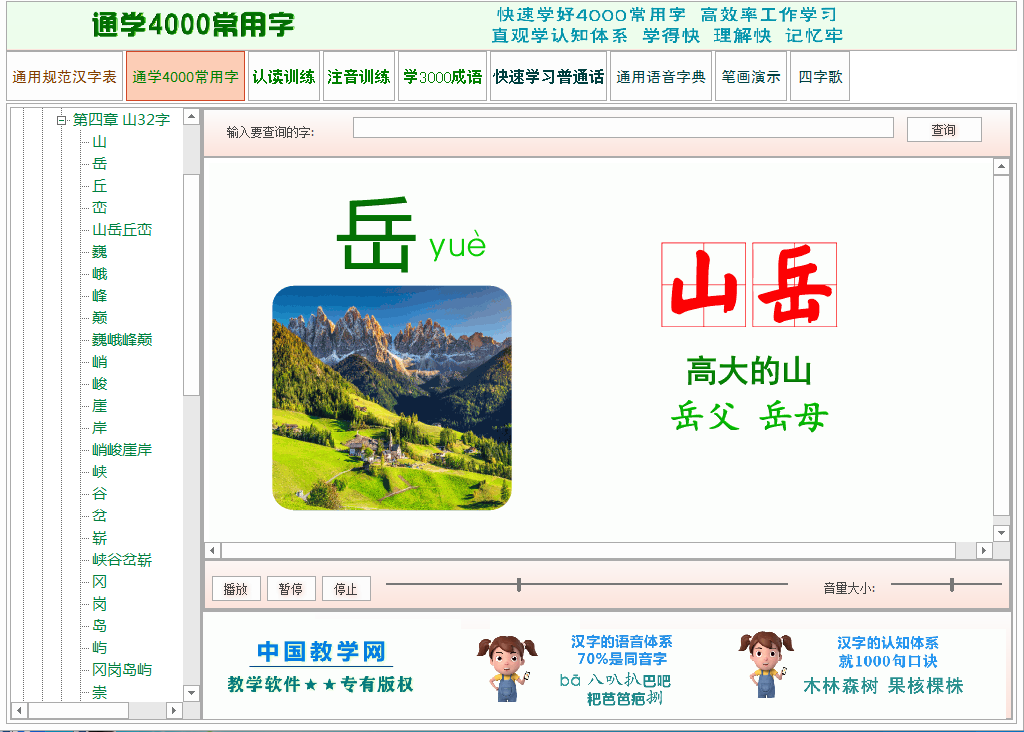Pause playback with 暂停 button
The image size is (1024, 732).
[x=291, y=589]
